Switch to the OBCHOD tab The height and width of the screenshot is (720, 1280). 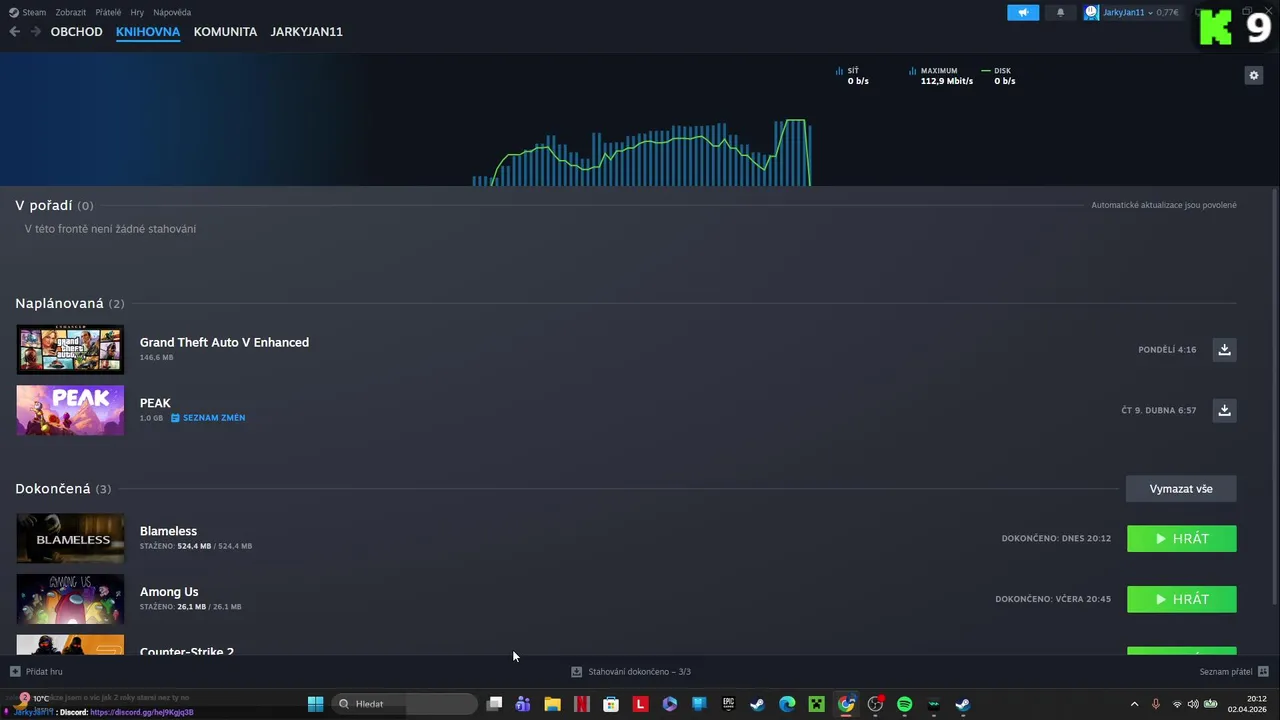point(77,32)
